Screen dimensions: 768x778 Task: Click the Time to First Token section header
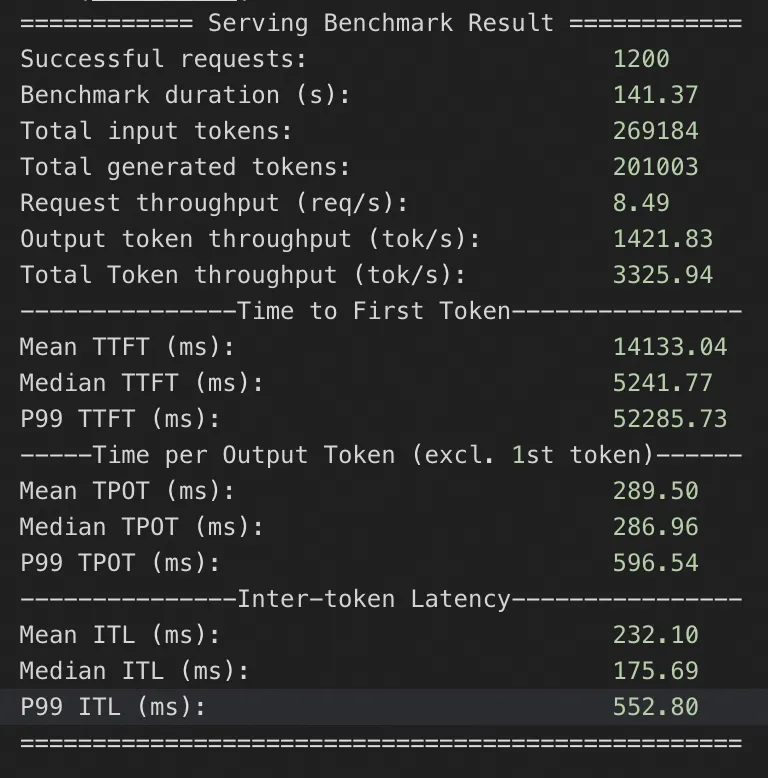374,311
